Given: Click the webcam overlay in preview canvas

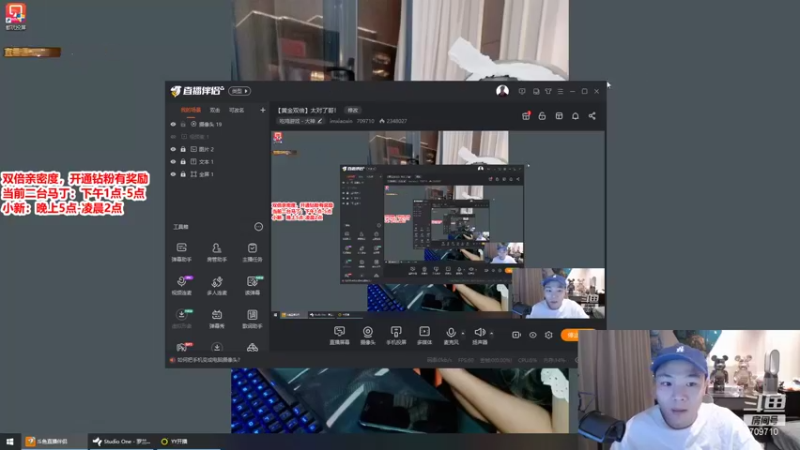Looking at the screenshot, I should pos(558,293).
